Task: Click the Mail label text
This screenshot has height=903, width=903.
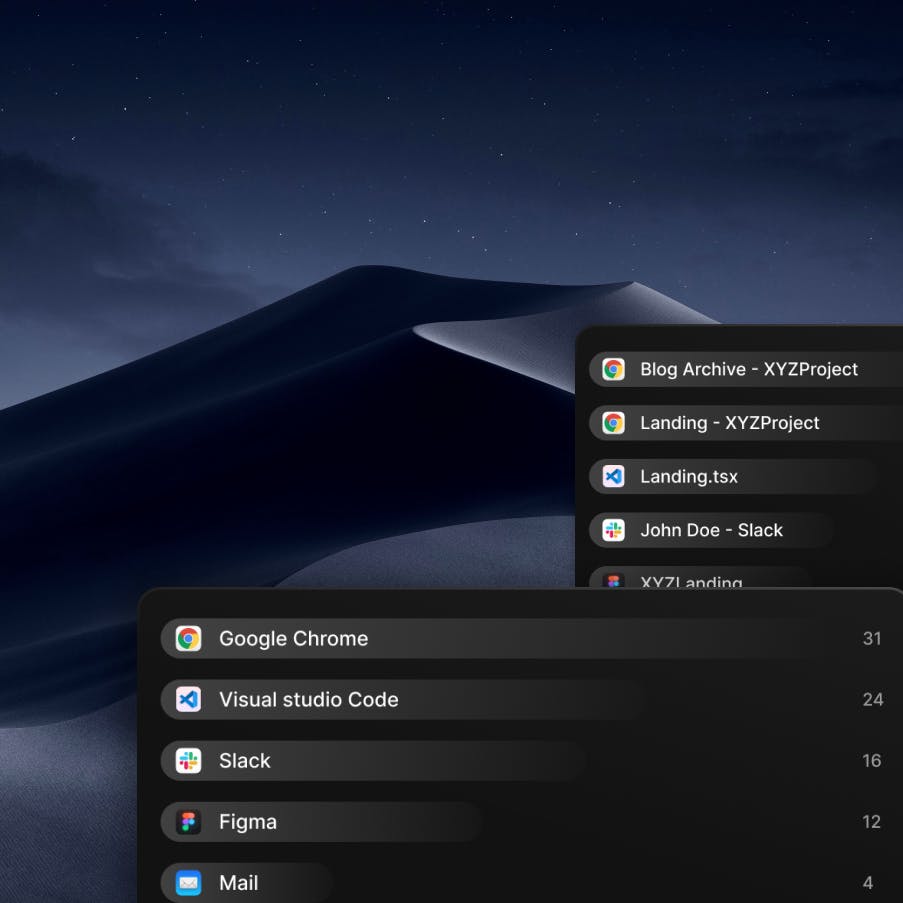Action: coord(238,883)
